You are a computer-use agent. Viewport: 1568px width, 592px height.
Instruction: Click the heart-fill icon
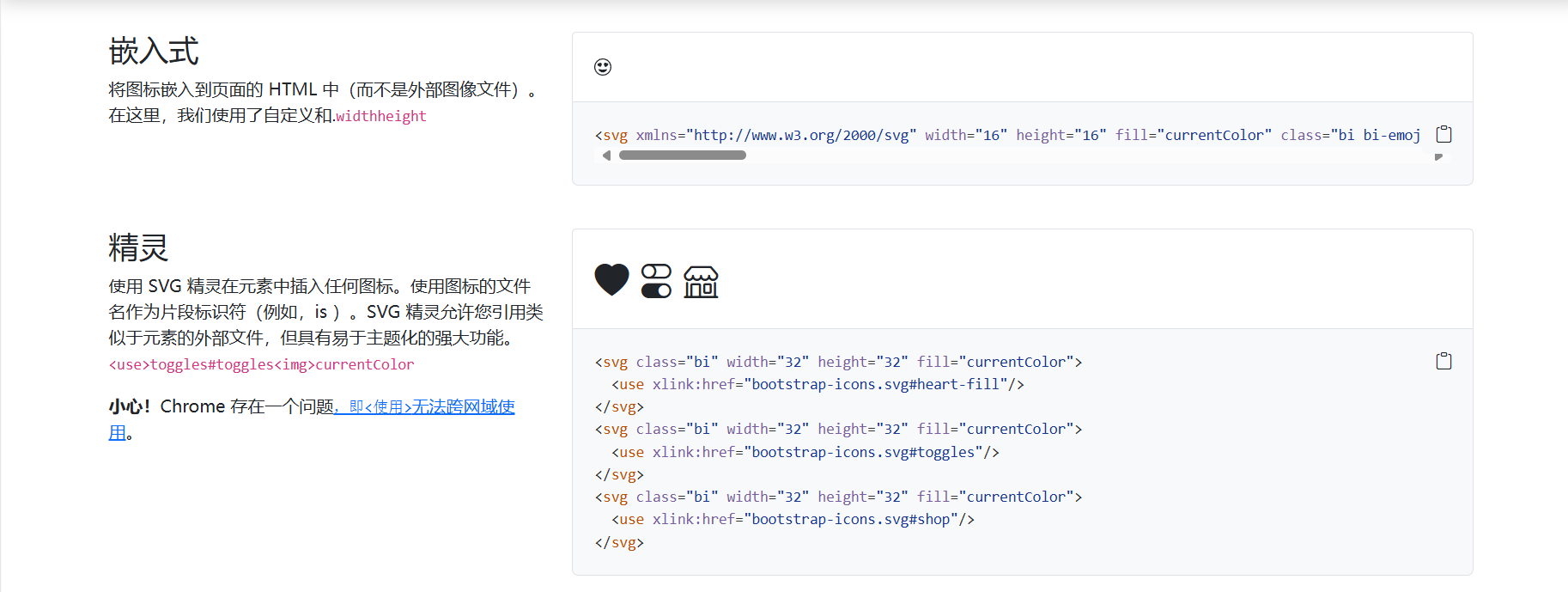click(612, 280)
